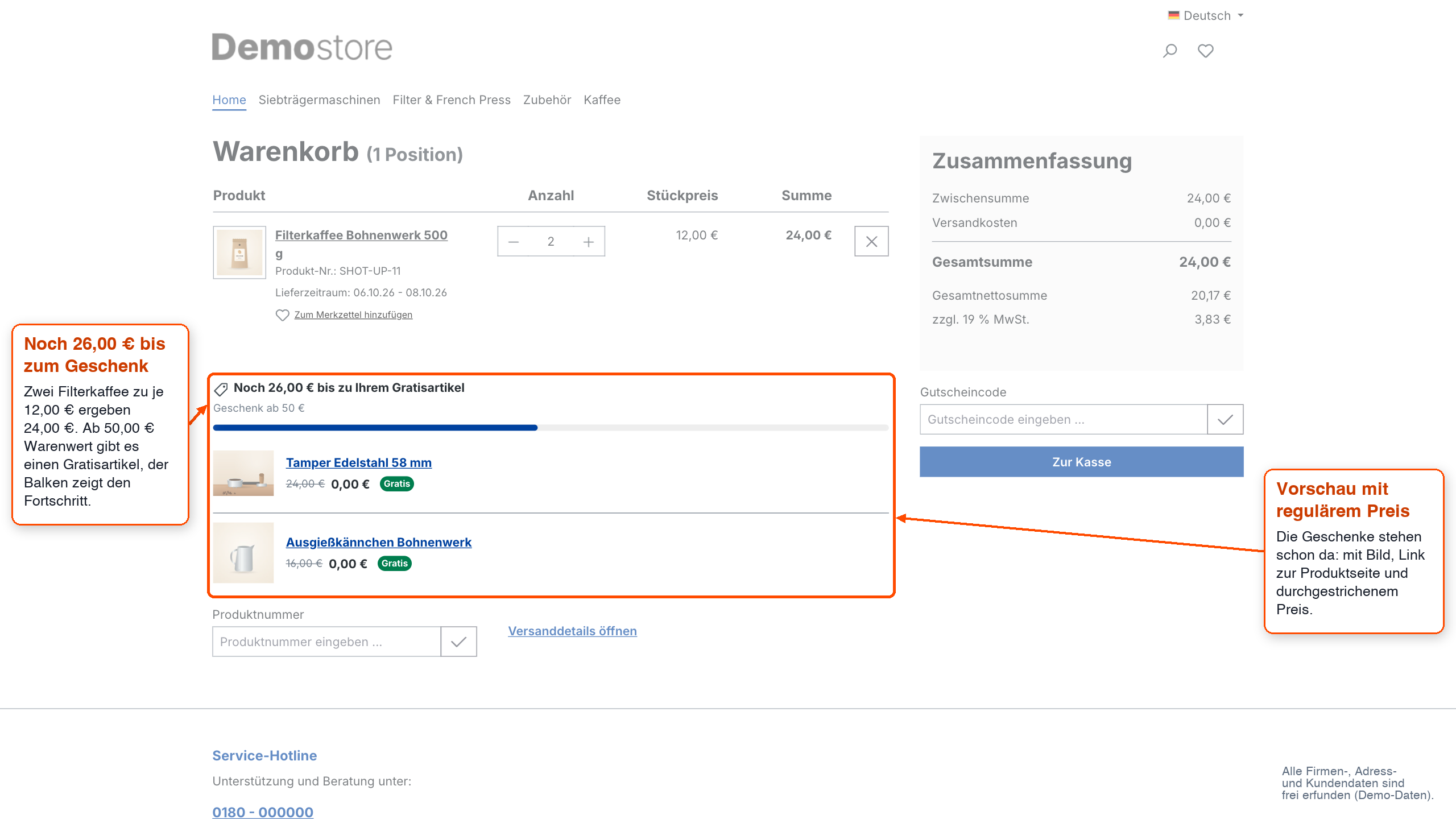The width and height of the screenshot is (1456, 819).
Task: Decrease Filterkaffee quantity with minus button
Action: point(514,242)
